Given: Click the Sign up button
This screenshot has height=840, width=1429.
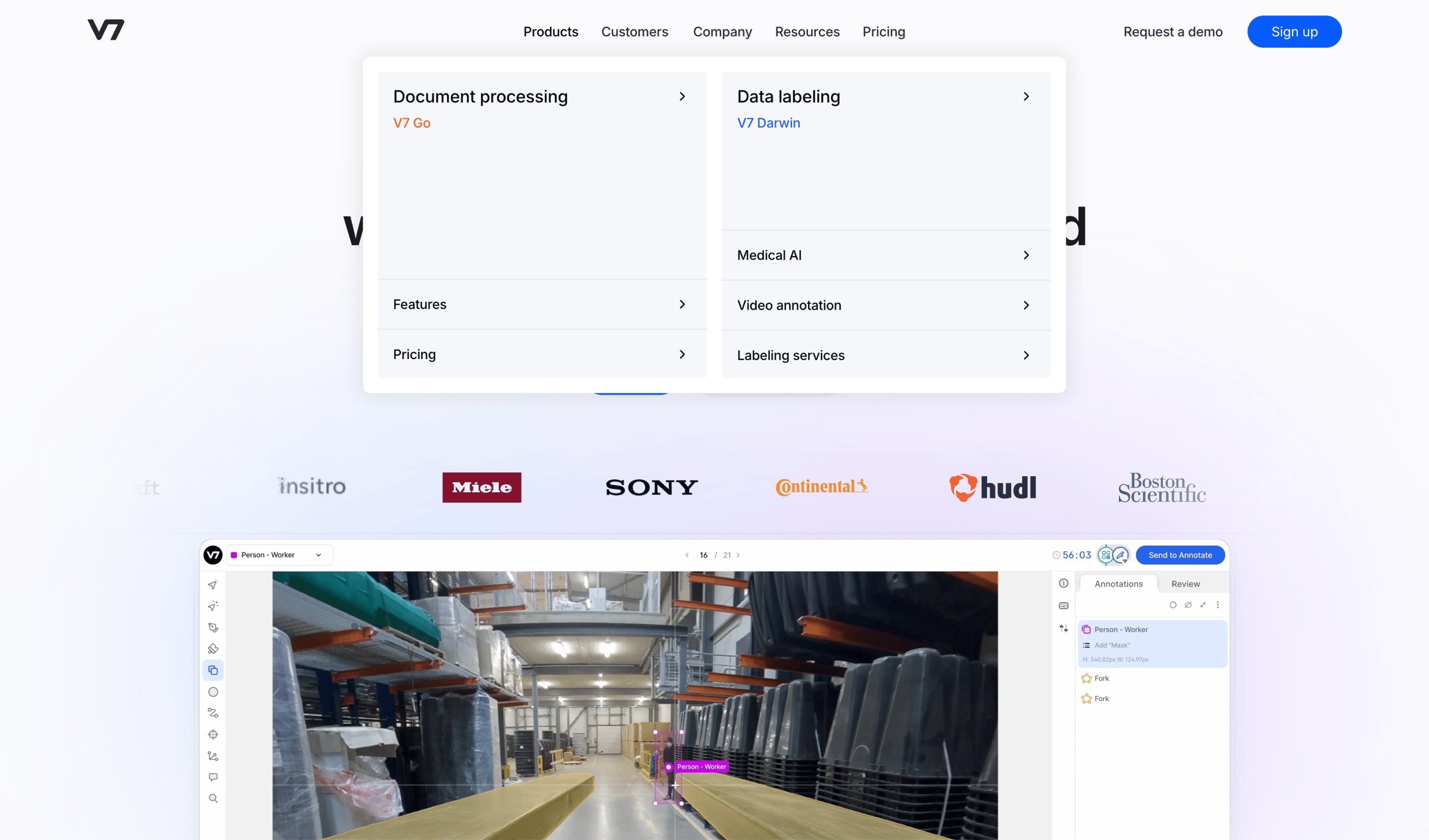Looking at the screenshot, I should [1294, 32].
